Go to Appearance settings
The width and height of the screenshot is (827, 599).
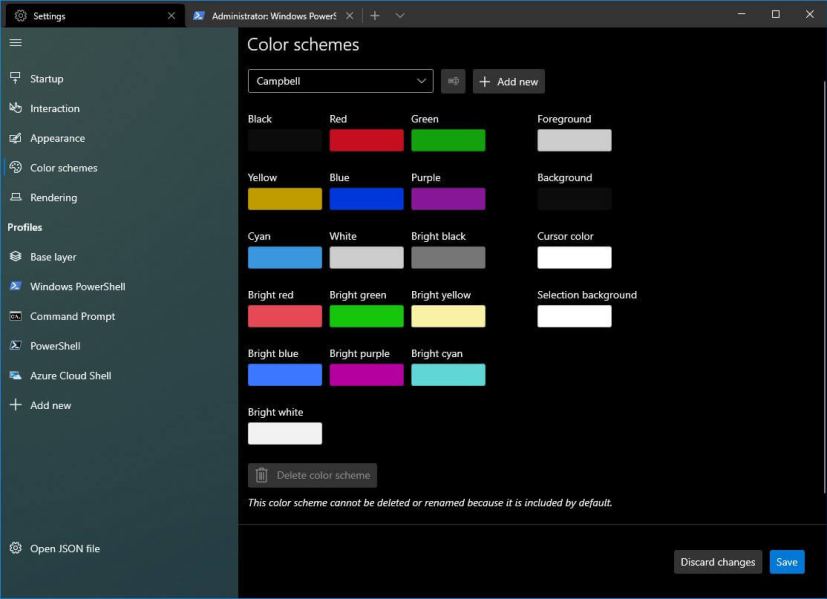pos(119,138)
